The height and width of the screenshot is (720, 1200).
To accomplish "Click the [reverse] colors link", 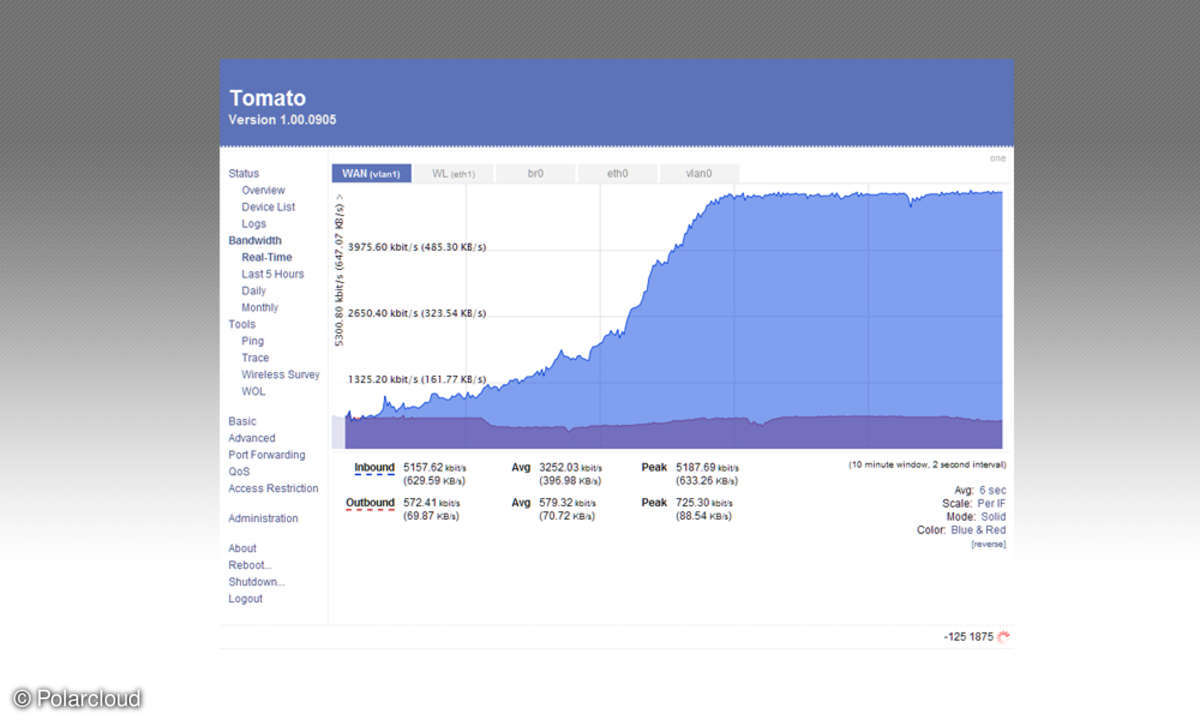I will 988,544.
